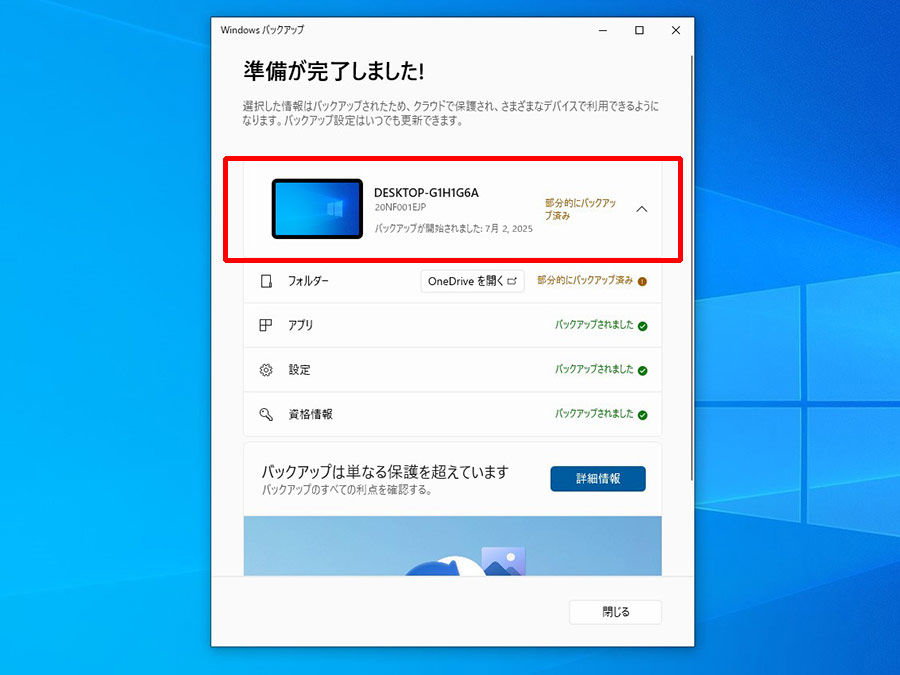Click the key icon beside 資格情報

[266, 414]
